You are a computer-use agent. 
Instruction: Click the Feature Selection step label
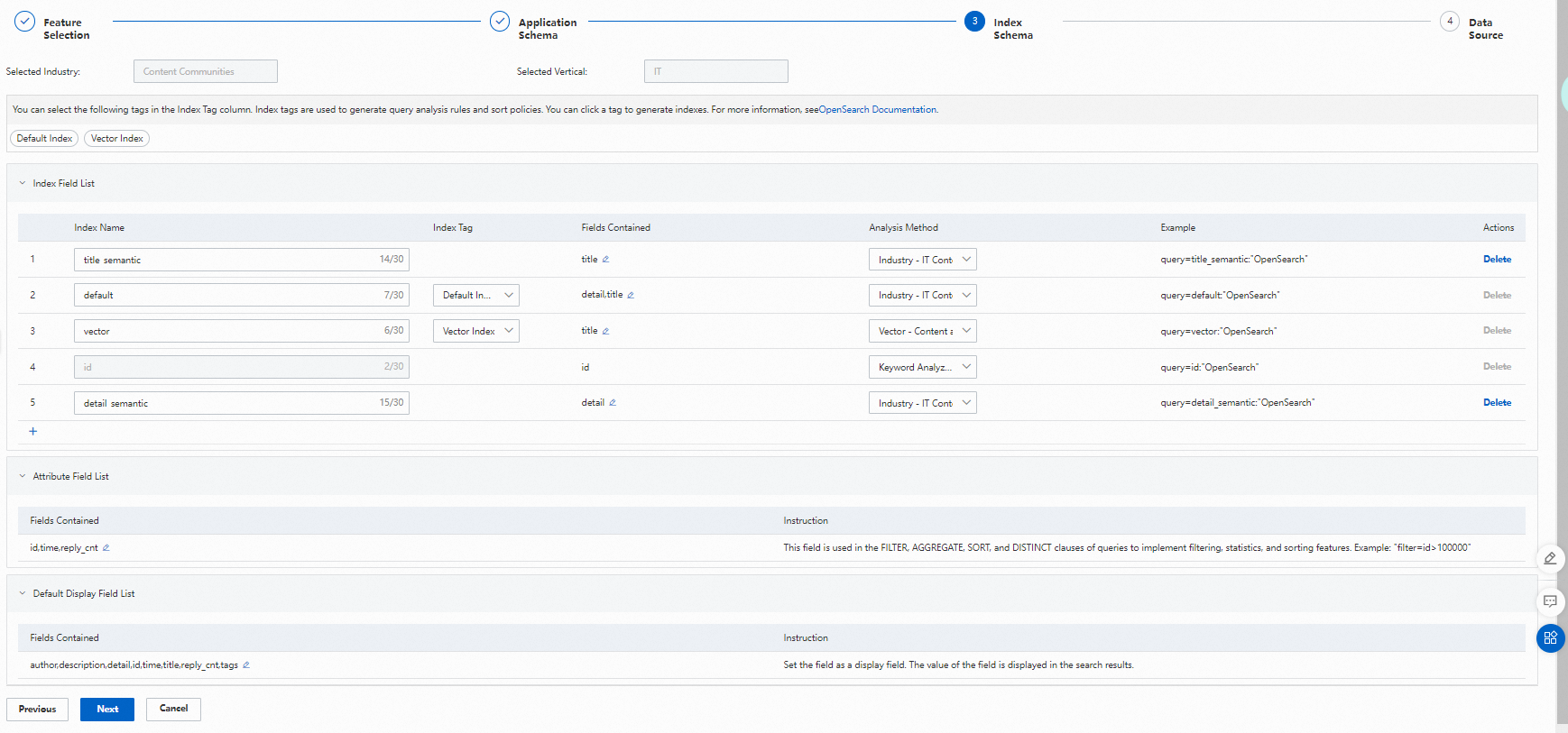click(x=67, y=29)
